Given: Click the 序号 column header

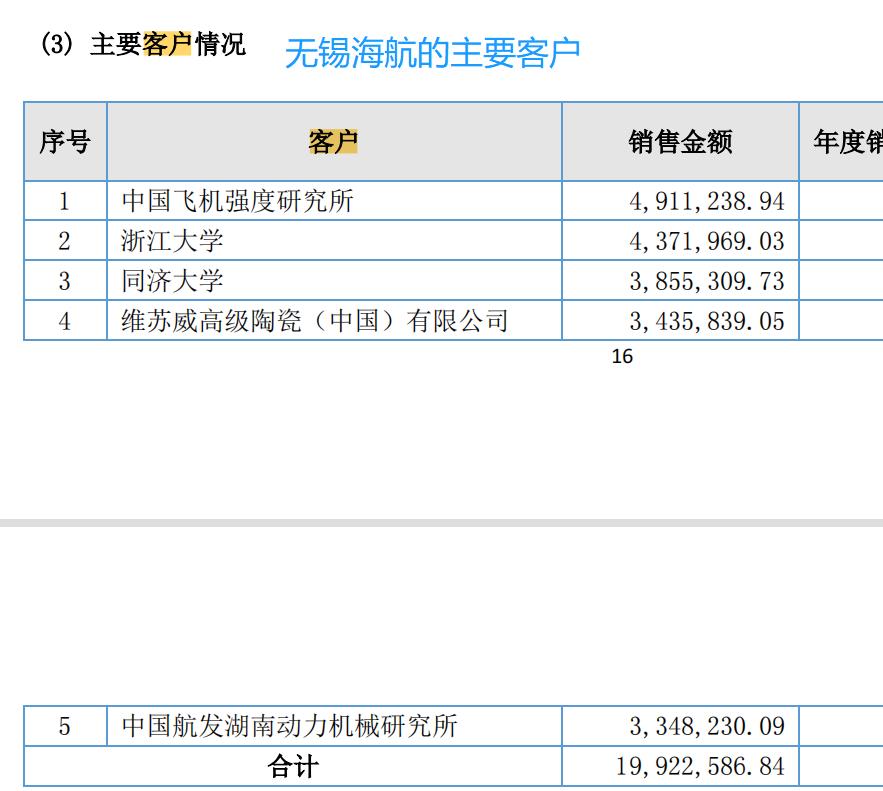Looking at the screenshot, I should (x=64, y=141).
